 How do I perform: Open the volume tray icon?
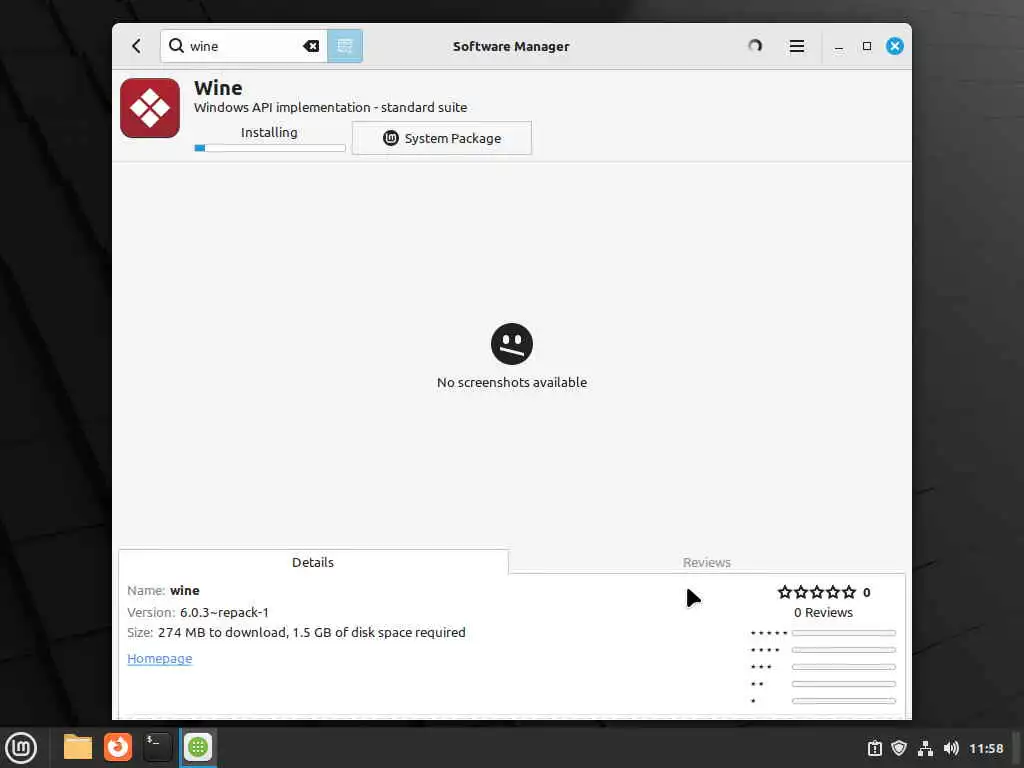coord(951,748)
